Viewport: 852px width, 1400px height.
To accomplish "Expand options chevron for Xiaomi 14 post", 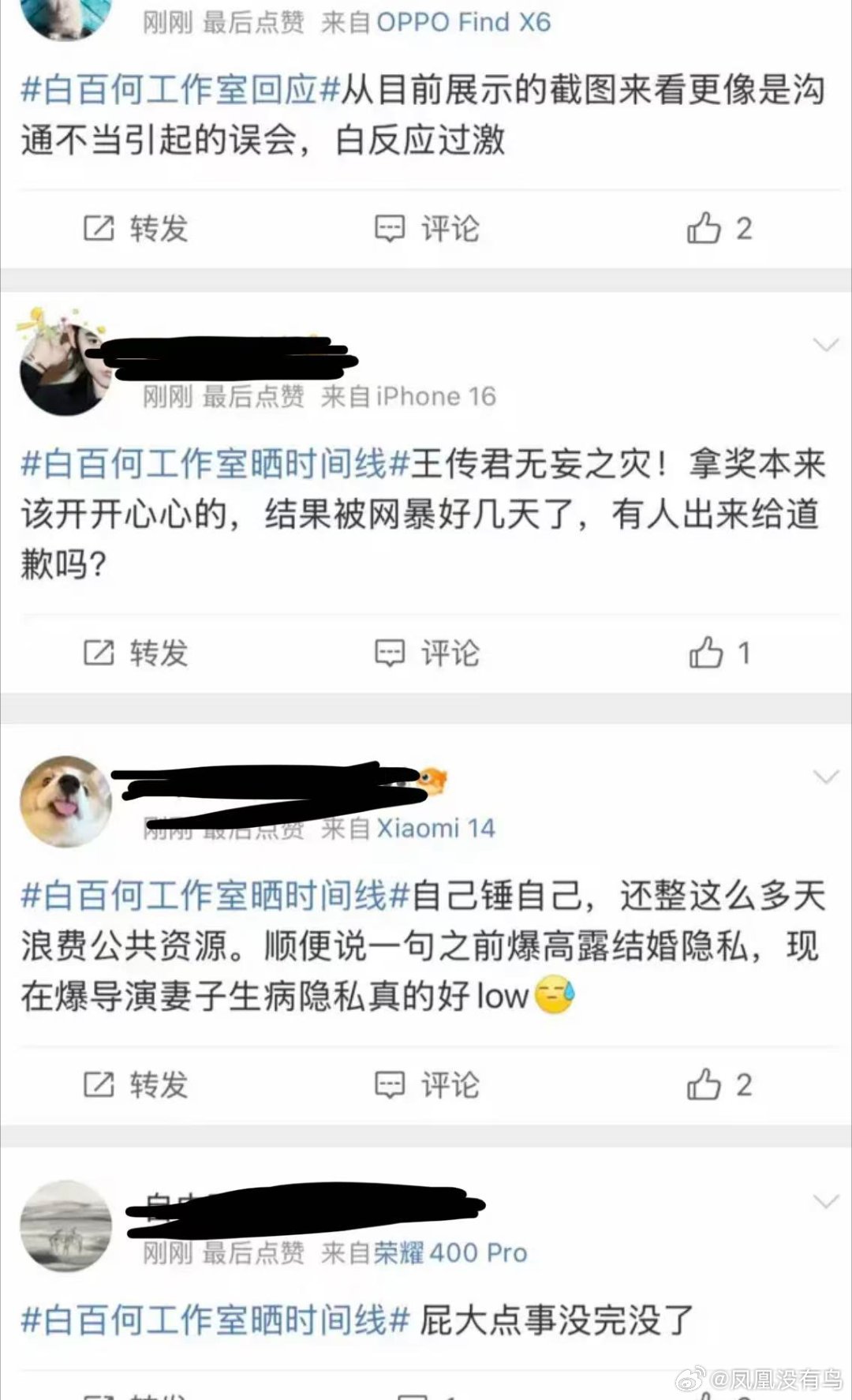I will [825, 777].
